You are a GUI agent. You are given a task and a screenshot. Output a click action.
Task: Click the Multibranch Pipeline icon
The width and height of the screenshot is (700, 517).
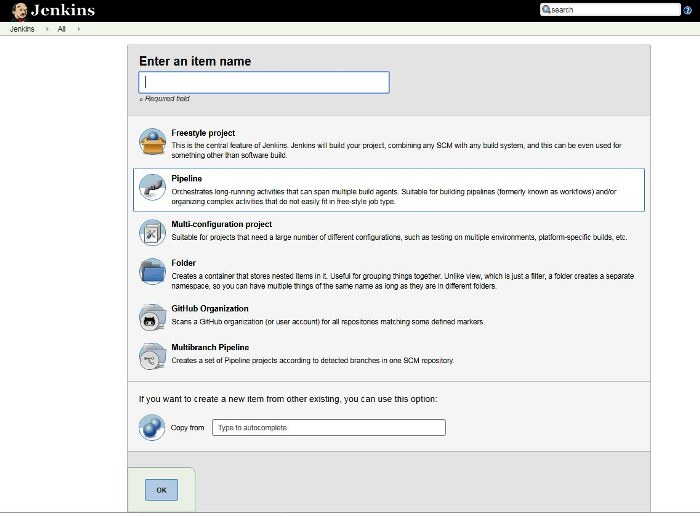[x=152, y=356]
